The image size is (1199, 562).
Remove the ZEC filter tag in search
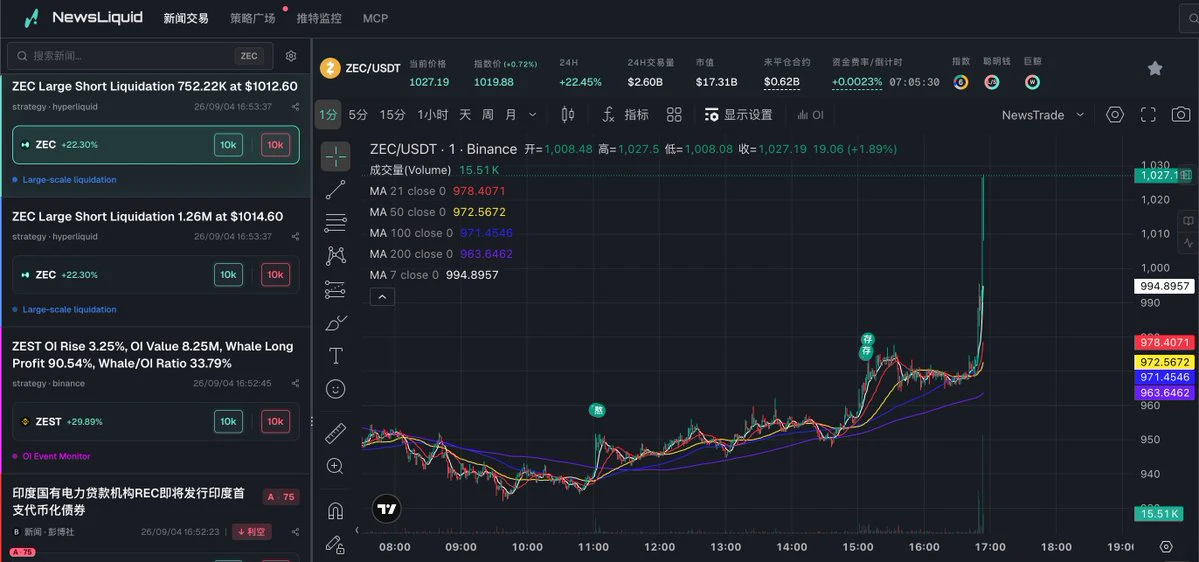click(249, 56)
